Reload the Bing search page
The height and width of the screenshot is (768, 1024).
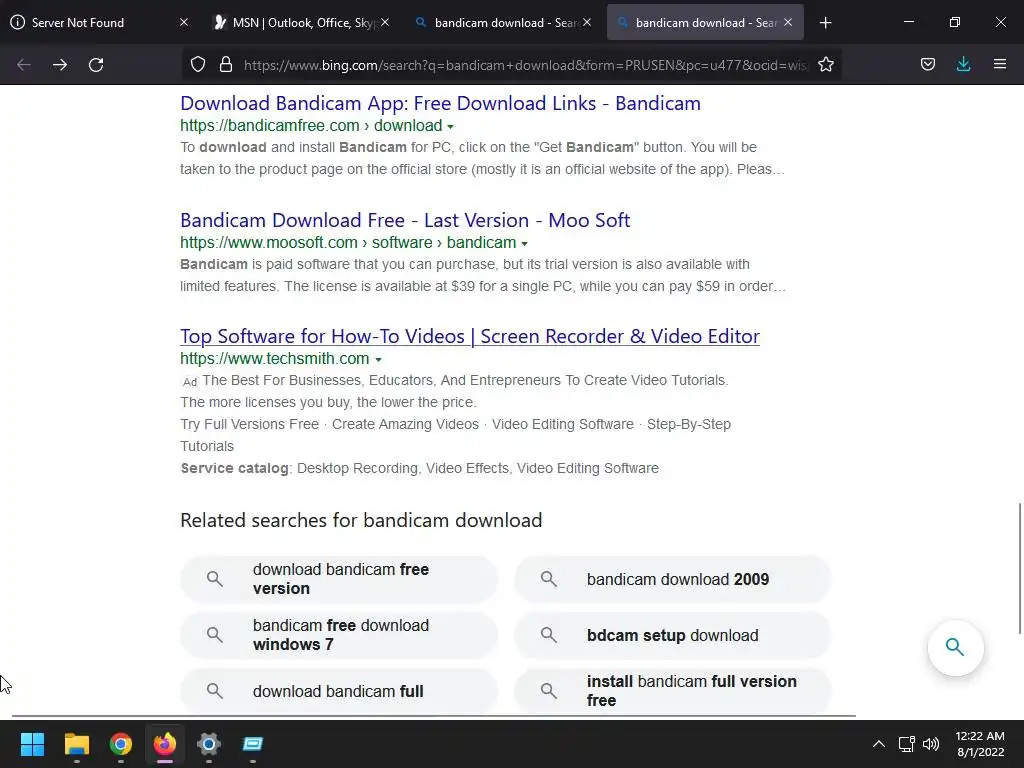pyautogui.click(x=96, y=65)
